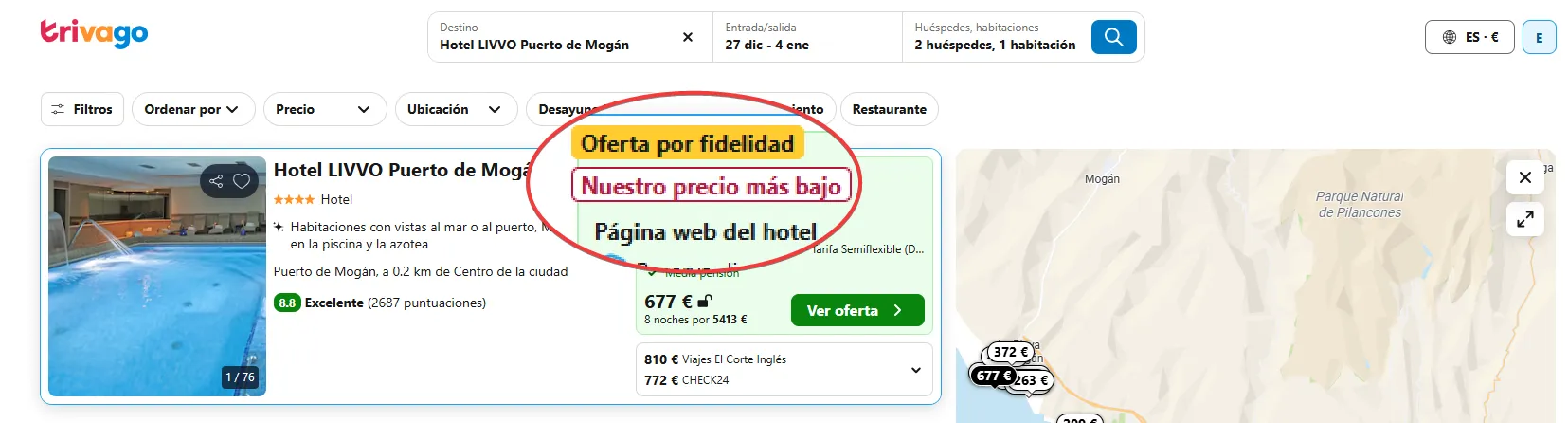Clear the destination with the X icon

click(688, 37)
